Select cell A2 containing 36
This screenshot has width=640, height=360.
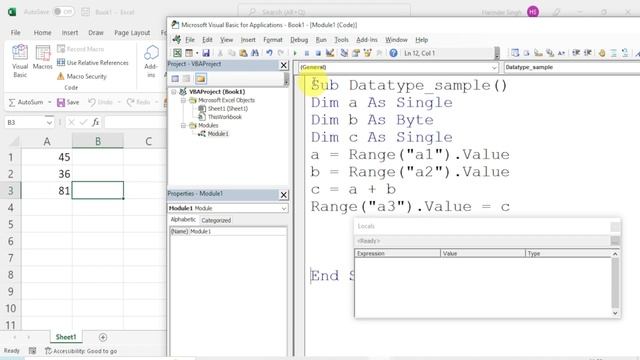coord(47,174)
